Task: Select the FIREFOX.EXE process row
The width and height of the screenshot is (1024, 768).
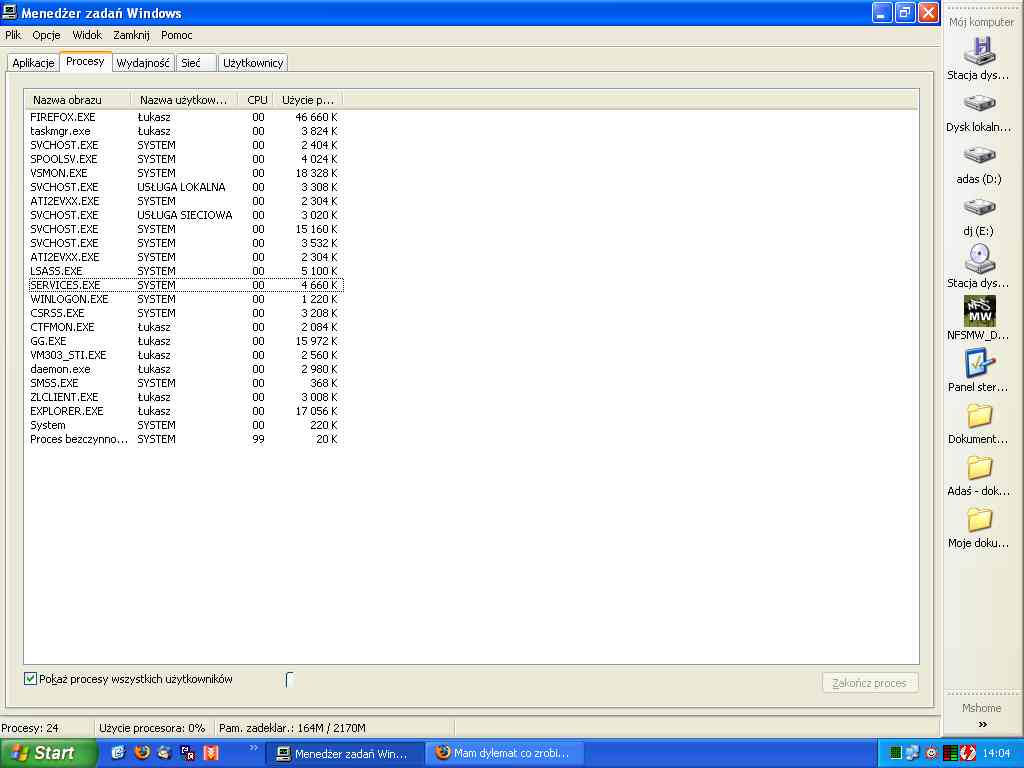Action: tap(185, 117)
